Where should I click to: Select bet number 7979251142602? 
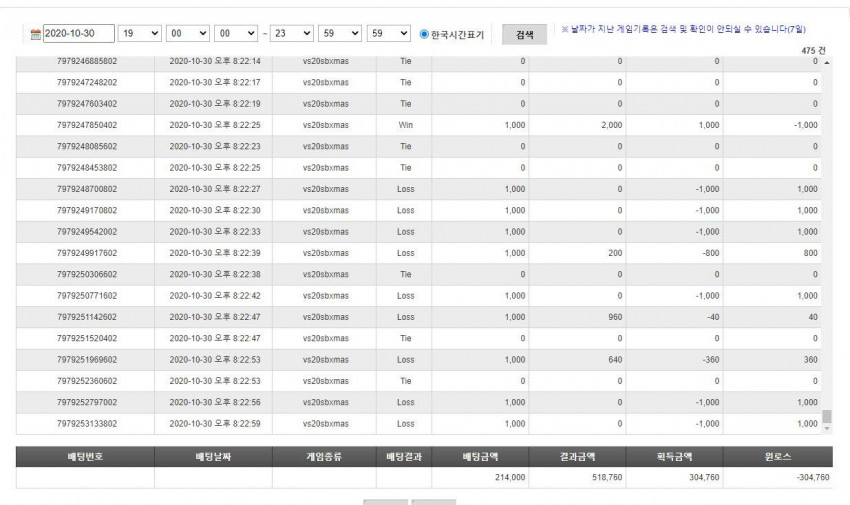pos(87,317)
